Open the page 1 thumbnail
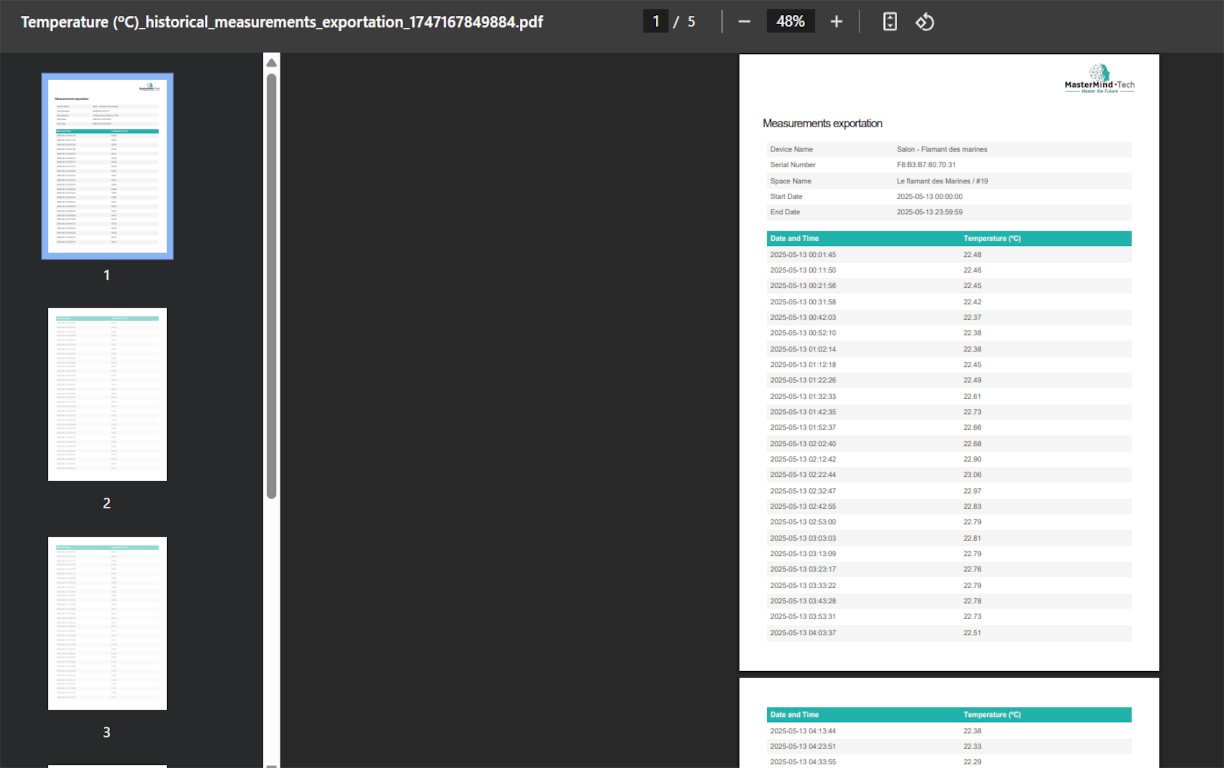 click(107, 166)
